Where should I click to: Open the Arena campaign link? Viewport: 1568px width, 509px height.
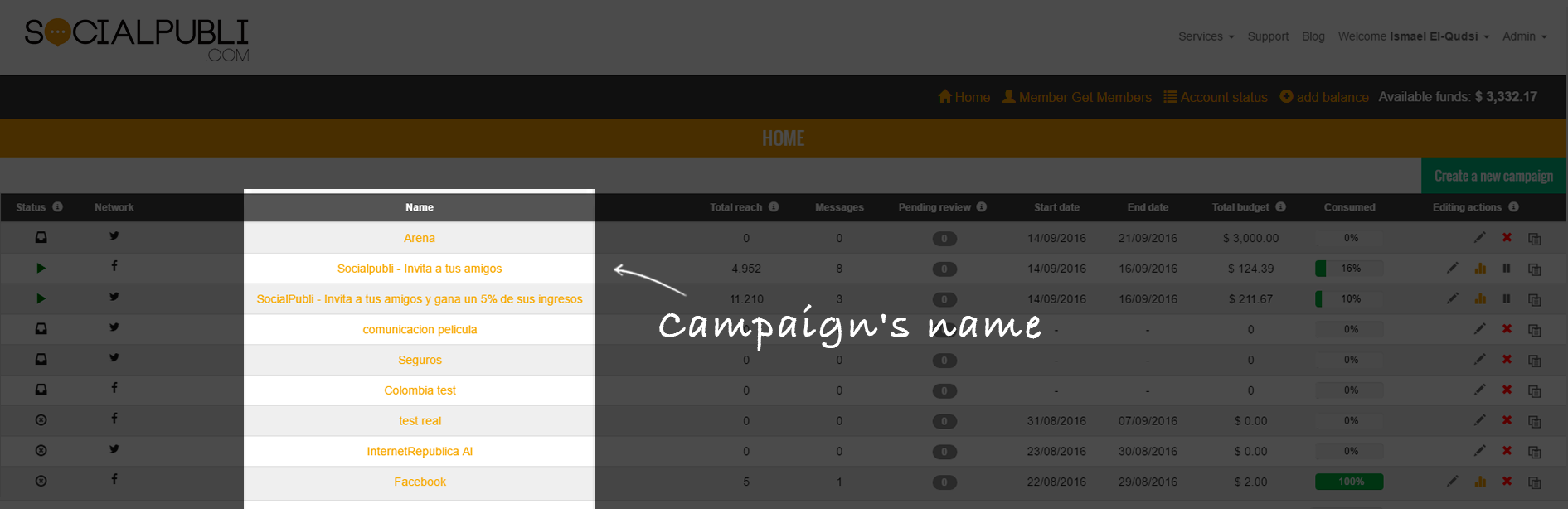tap(420, 238)
